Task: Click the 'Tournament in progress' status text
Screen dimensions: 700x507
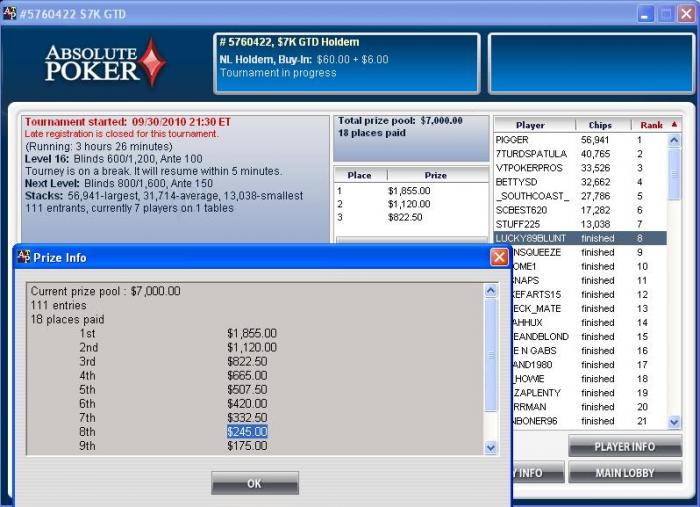Action: coord(278,73)
